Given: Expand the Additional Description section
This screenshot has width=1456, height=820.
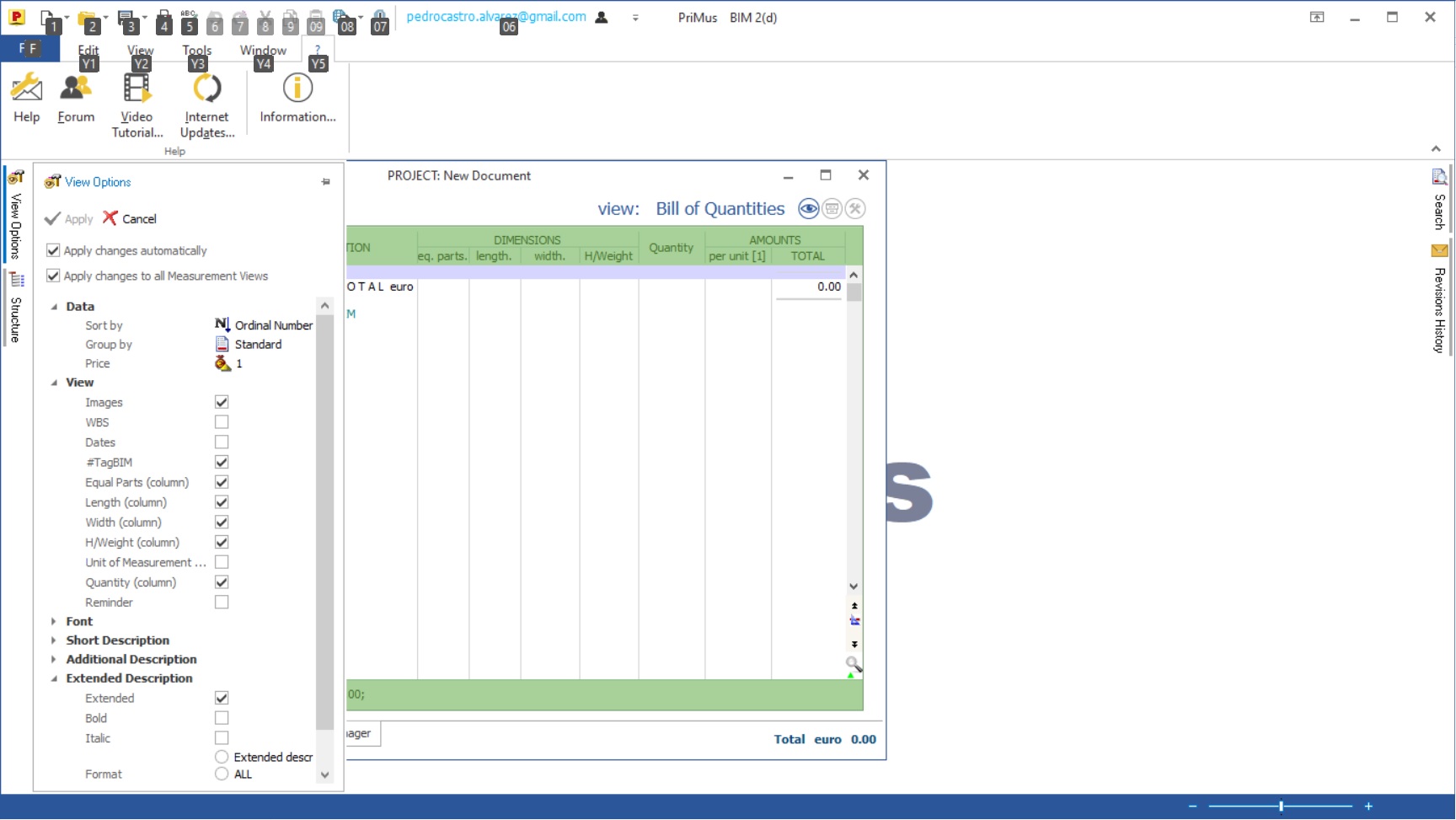Looking at the screenshot, I should point(54,659).
